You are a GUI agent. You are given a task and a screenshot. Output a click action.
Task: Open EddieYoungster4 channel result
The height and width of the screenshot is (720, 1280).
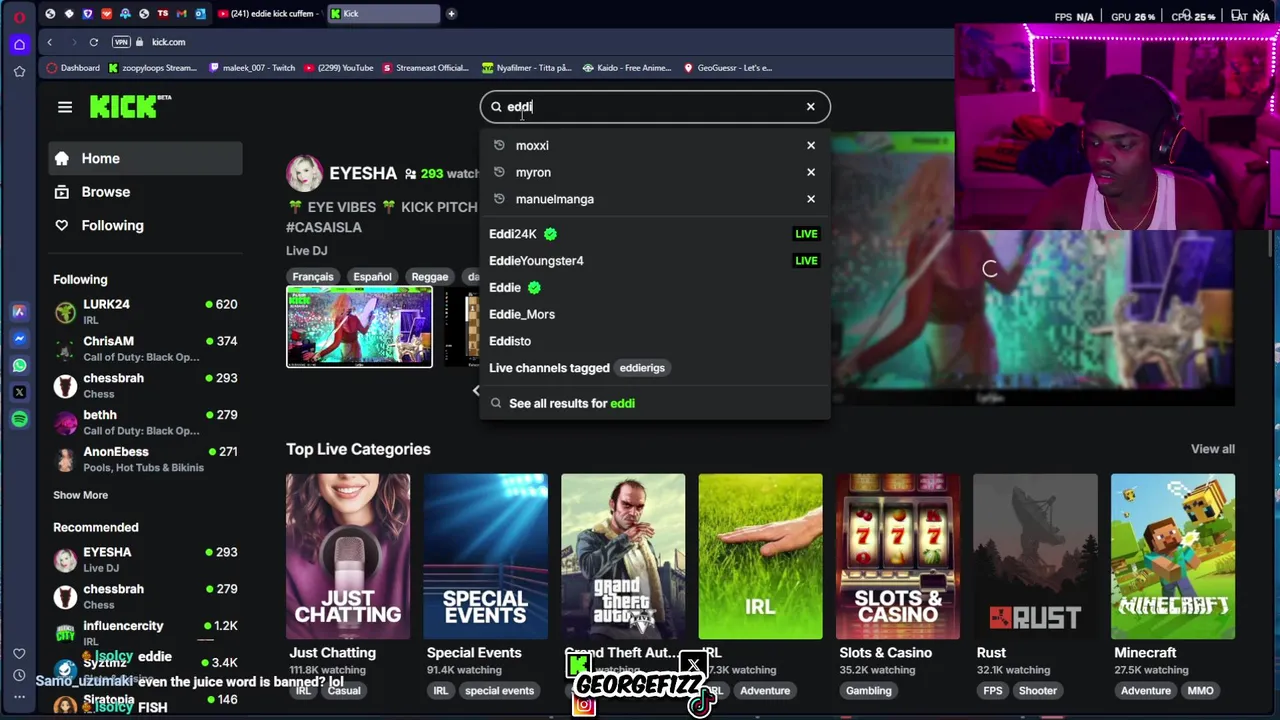coord(654,261)
